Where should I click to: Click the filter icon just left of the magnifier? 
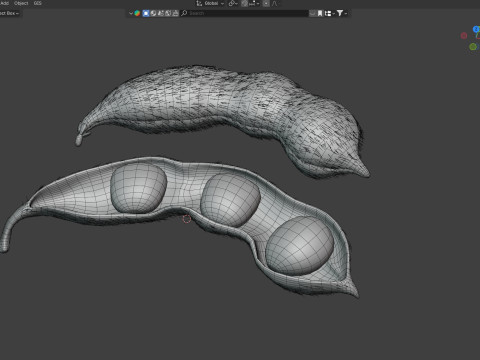[x=175, y=13]
